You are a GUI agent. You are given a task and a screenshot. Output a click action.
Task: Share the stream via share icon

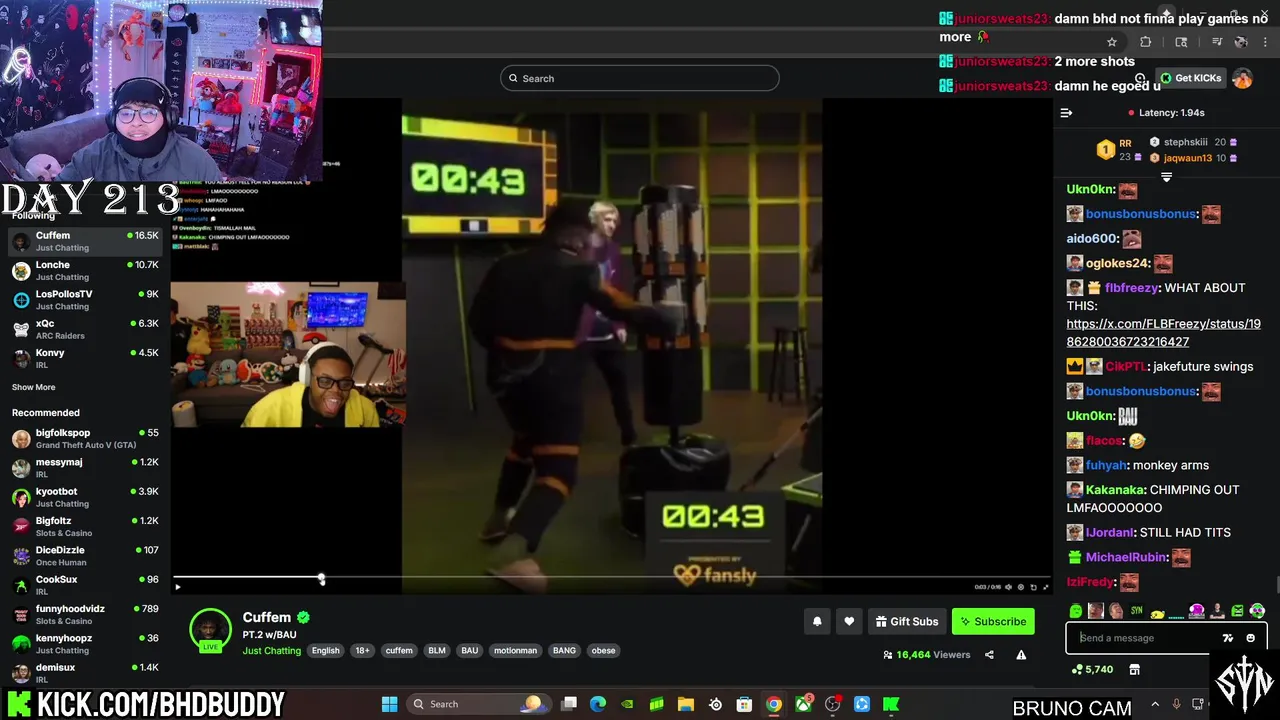[x=989, y=655]
